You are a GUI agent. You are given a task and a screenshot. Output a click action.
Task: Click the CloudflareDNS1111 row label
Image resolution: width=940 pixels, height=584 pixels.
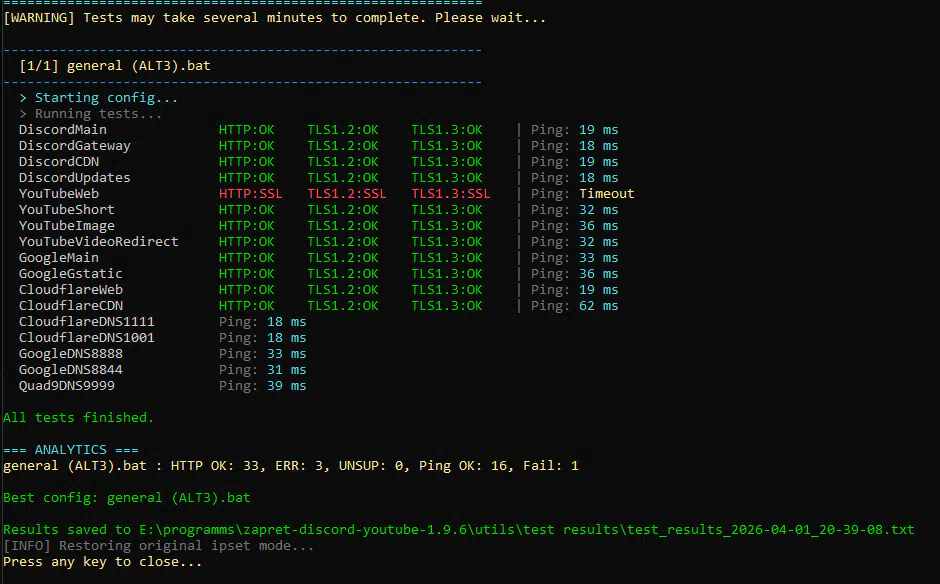point(86,322)
